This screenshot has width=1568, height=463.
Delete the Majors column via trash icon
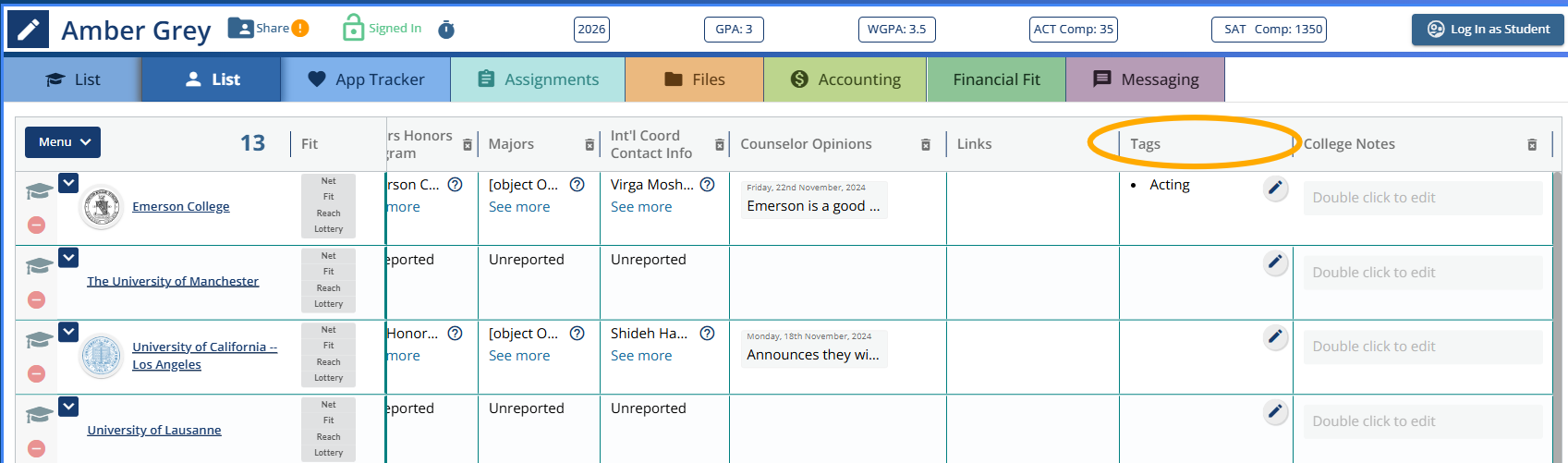pyautogui.click(x=590, y=145)
